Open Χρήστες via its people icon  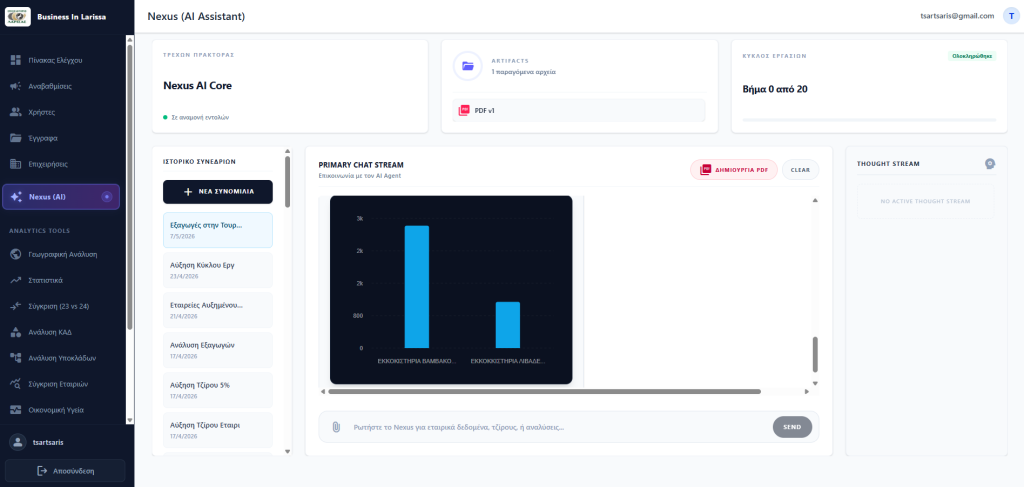(x=16, y=112)
